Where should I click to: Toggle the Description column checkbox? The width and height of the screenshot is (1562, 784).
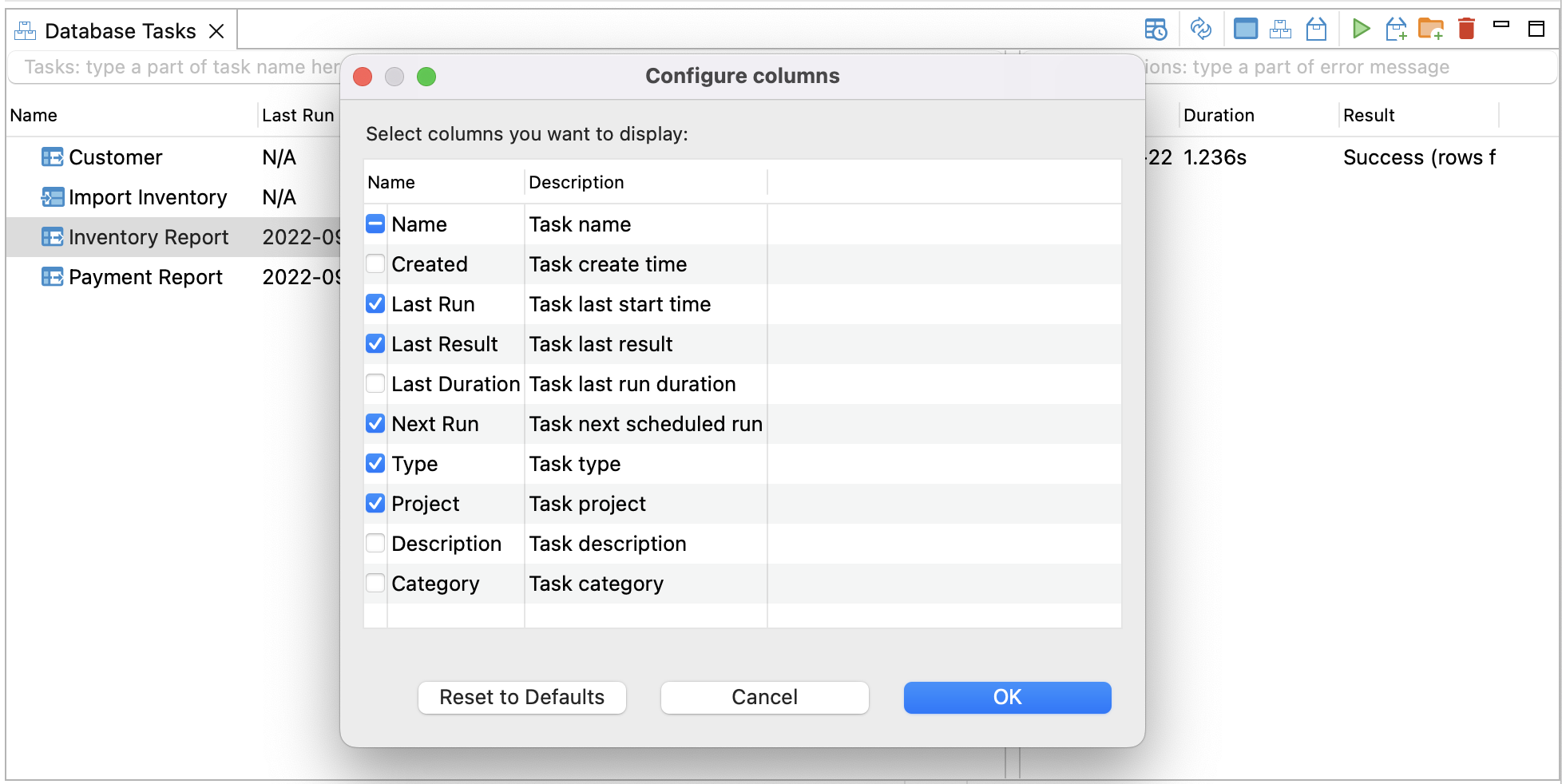click(x=375, y=544)
